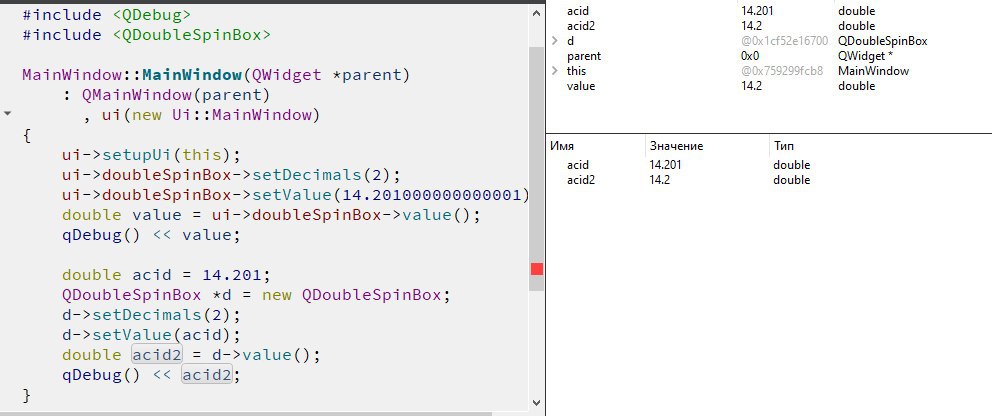The width and height of the screenshot is (992, 416).
Task: Click the double type of acid in expressions
Action: [x=791, y=165]
